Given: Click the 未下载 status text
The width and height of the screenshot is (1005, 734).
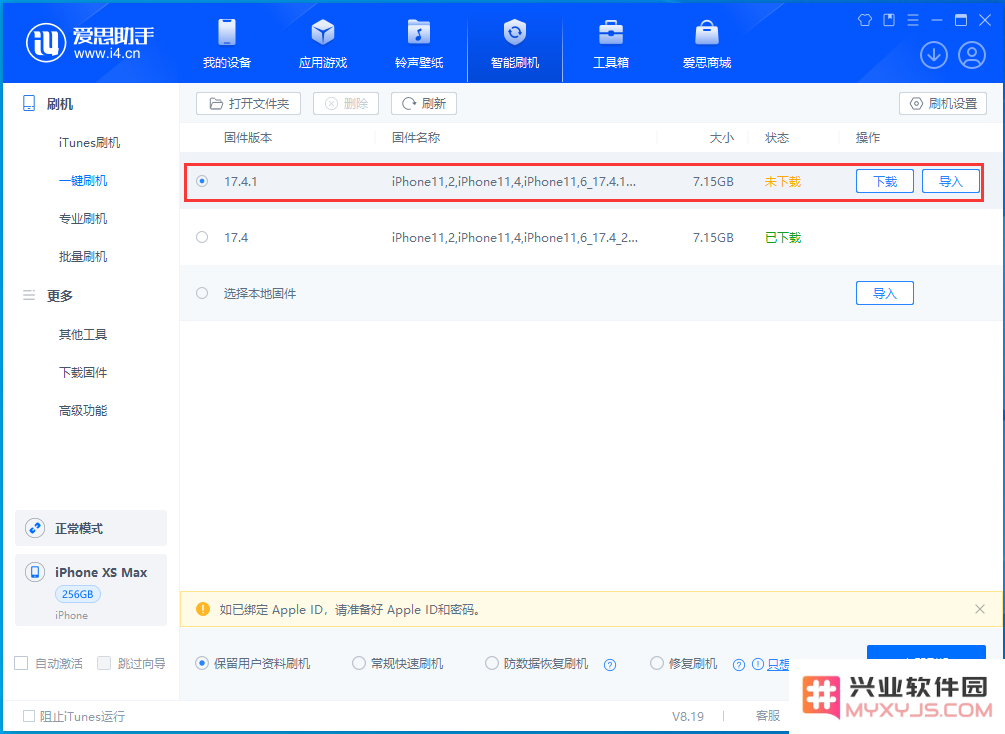Looking at the screenshot, I should point(783,181).
